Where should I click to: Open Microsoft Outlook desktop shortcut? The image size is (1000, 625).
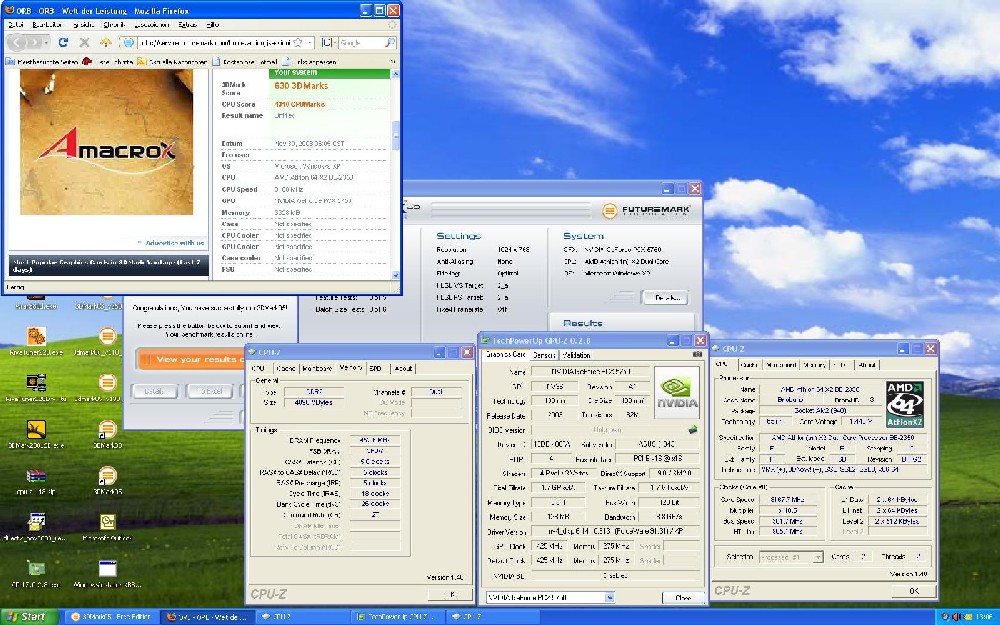[108, 522]
